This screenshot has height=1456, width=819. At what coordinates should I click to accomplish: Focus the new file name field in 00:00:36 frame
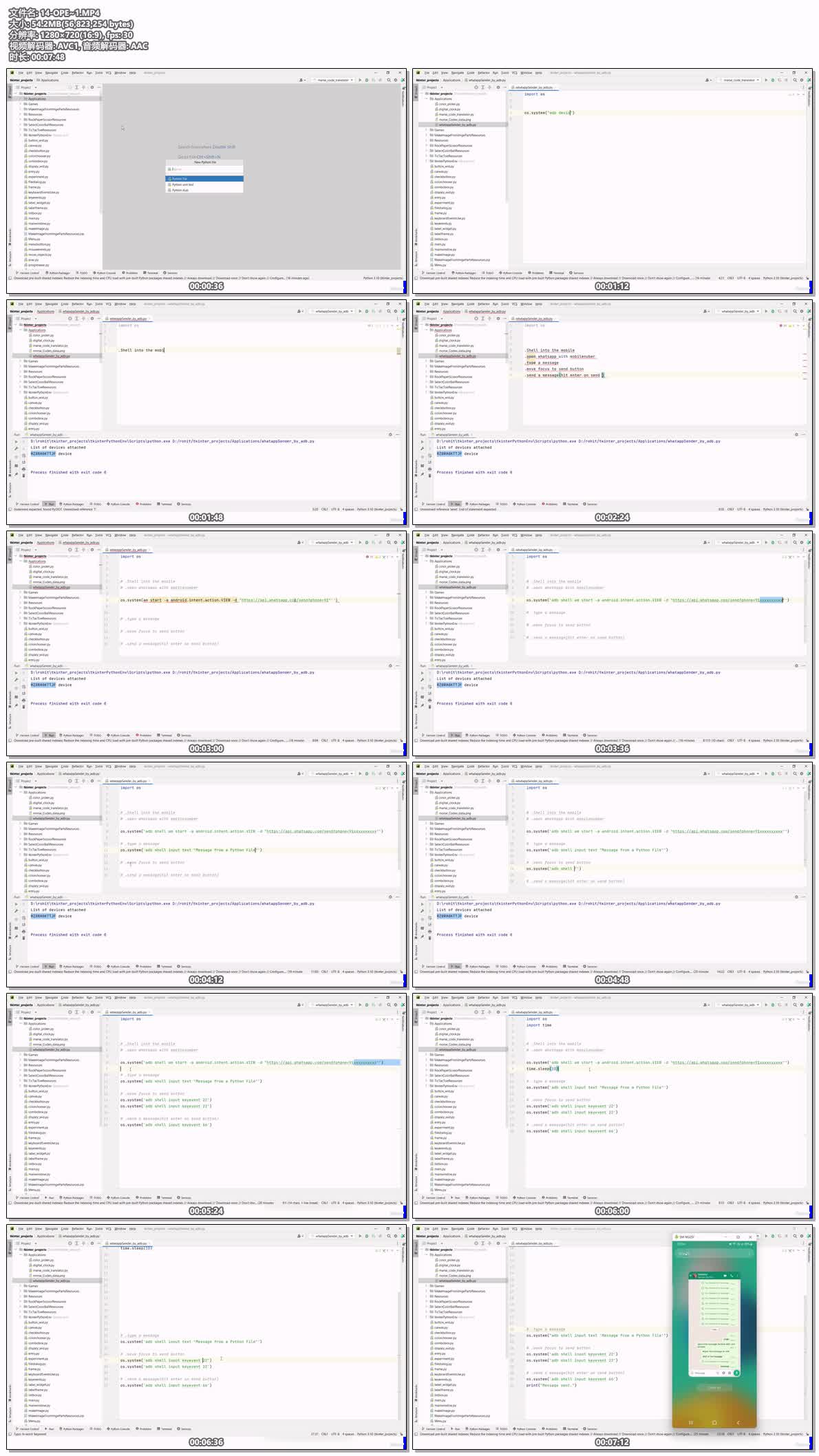[x=204, y=169]
